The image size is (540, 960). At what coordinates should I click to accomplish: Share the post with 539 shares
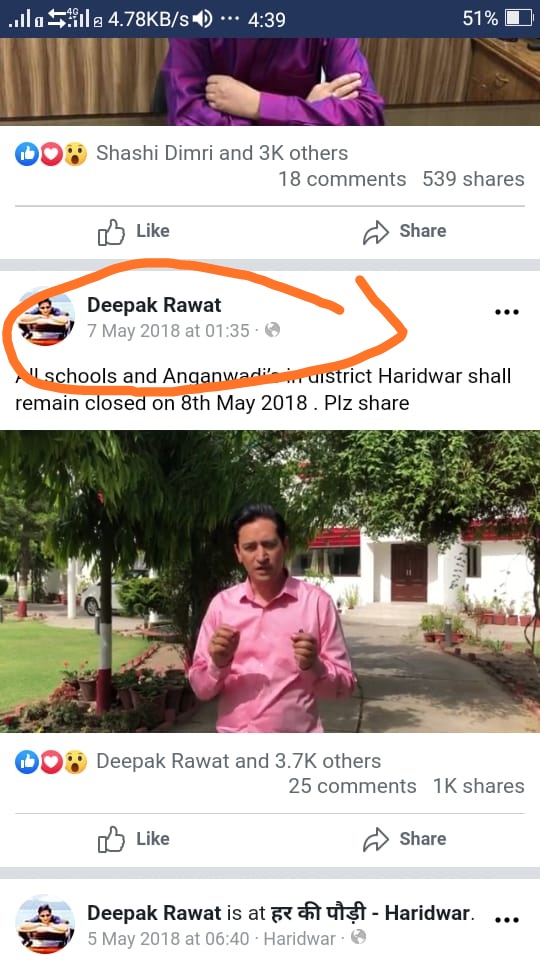point(404,231)
